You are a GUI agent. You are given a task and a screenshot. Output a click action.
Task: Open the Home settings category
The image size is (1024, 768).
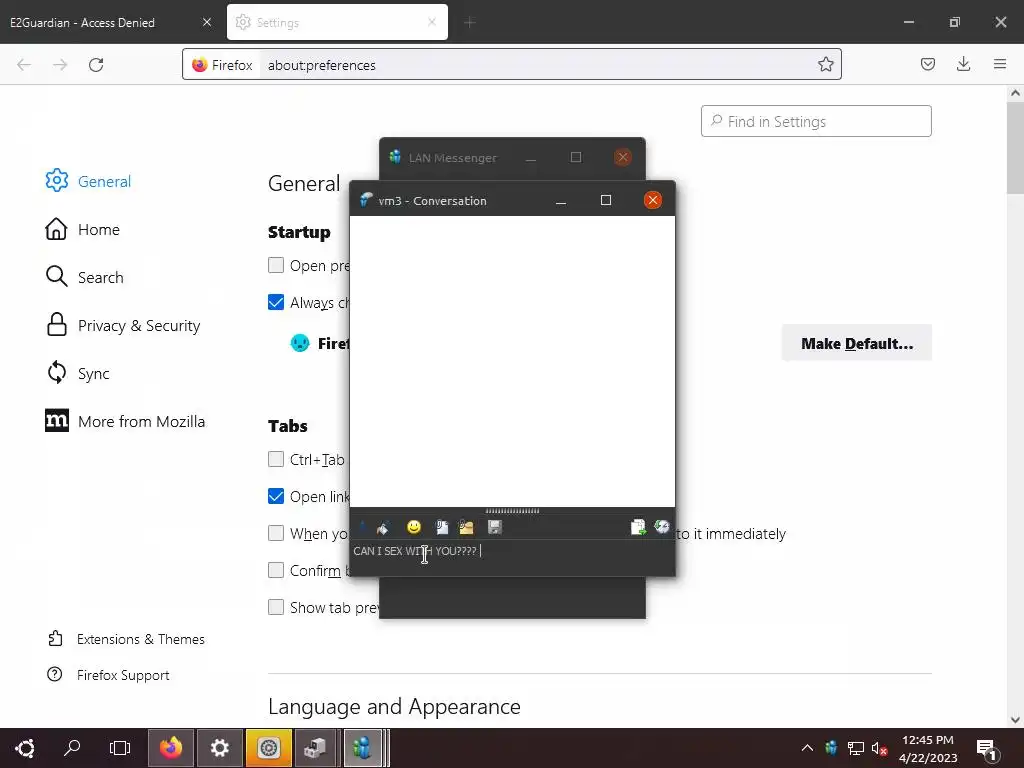[82, 229]
